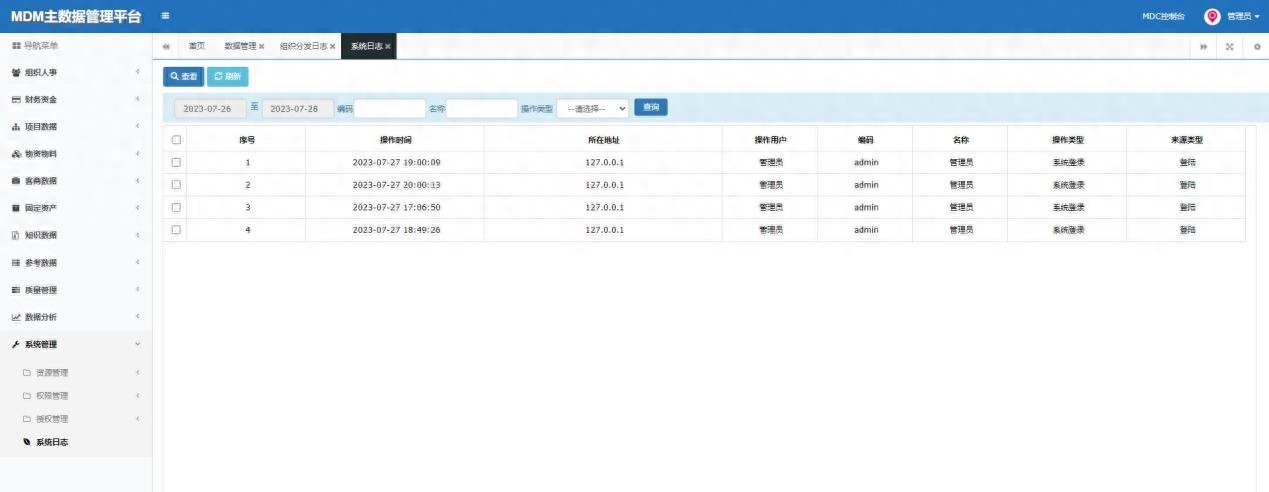
Task: Click the 所在地址 column header
Action: (603, 140)
